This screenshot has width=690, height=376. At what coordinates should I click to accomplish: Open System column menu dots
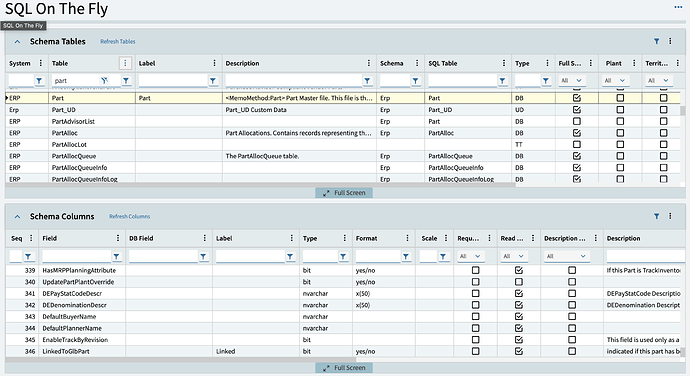41,63
